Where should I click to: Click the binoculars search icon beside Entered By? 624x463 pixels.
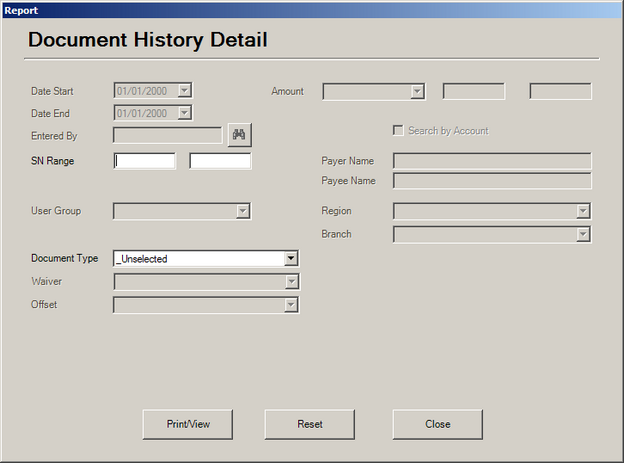[240, 135]
